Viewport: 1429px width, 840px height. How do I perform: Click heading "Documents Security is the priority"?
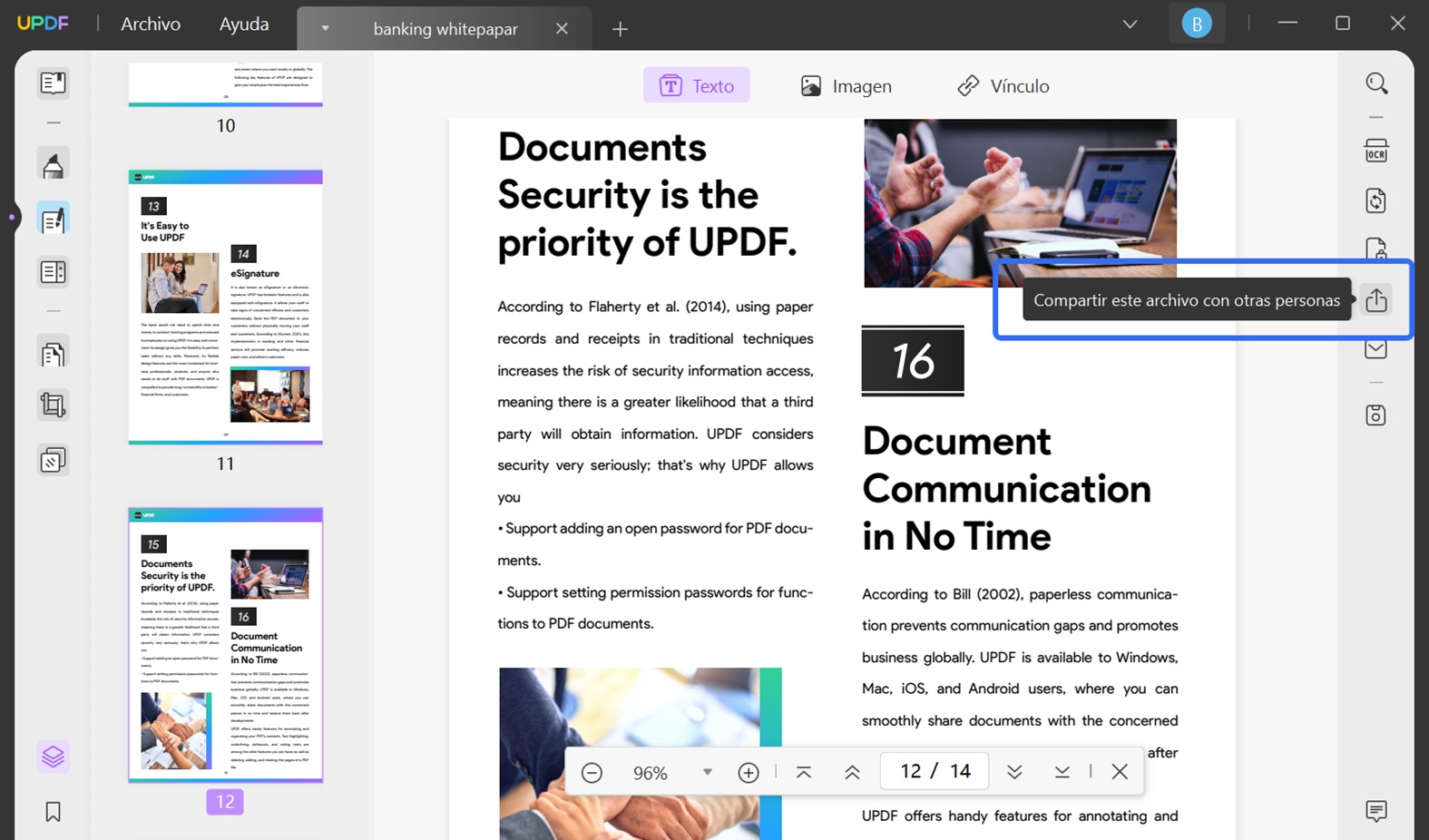pos(647,195)
